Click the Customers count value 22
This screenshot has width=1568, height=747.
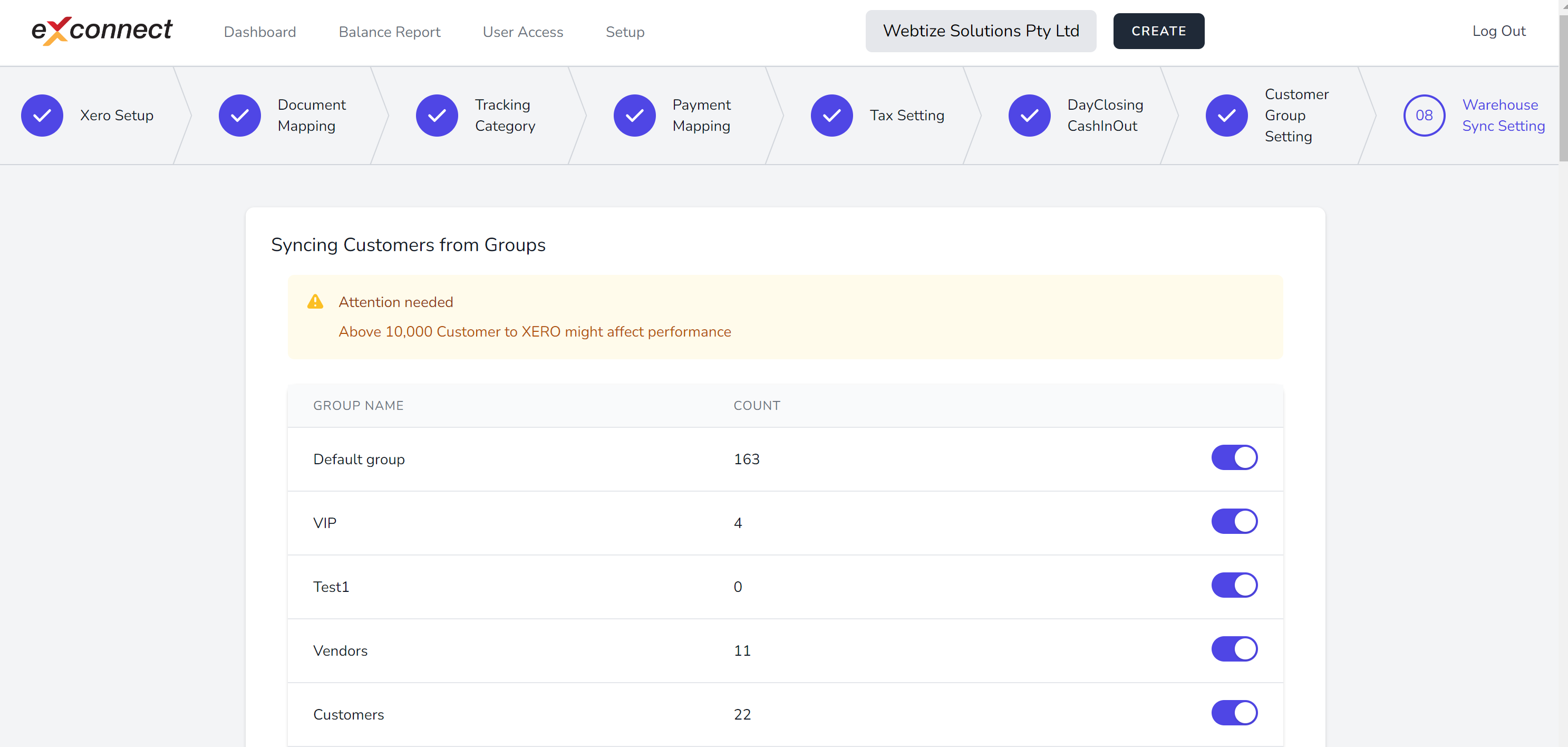point(742,715)
